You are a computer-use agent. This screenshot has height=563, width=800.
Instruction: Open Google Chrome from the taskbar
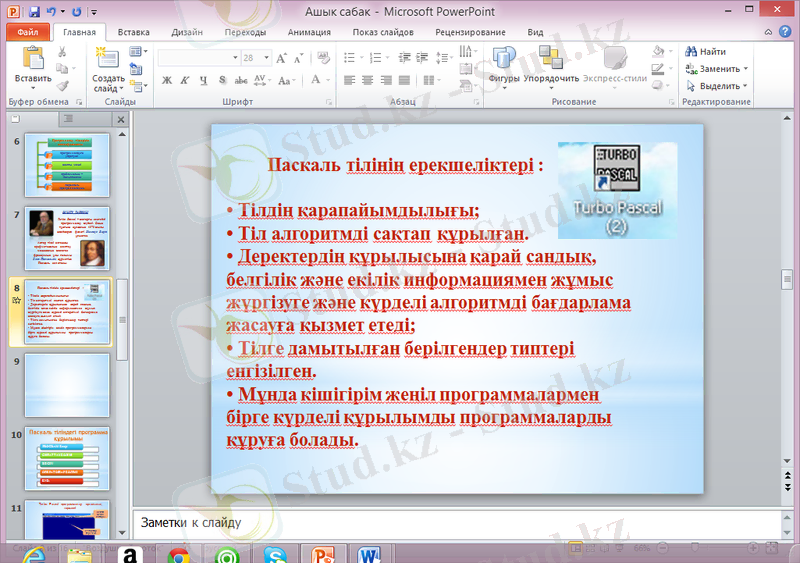[x=179, y=554]
